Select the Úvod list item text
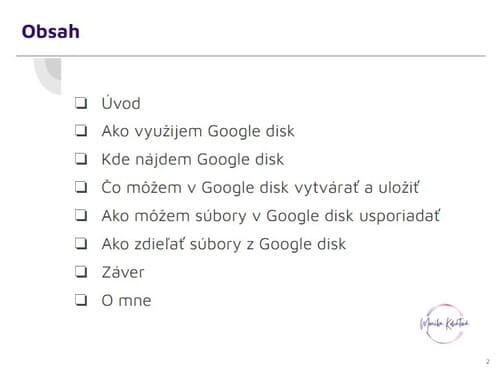Image resolution: width=500 pixels, height=374 pixels. click(121, 103)
